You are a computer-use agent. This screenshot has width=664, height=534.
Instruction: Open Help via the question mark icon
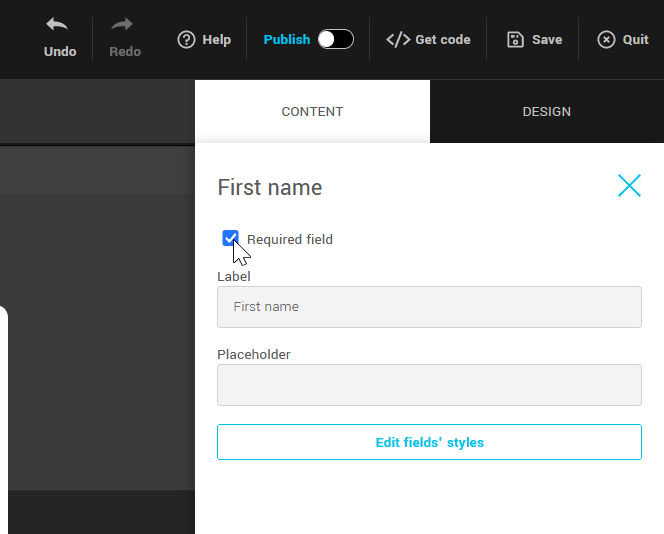[x=186, y=40]
